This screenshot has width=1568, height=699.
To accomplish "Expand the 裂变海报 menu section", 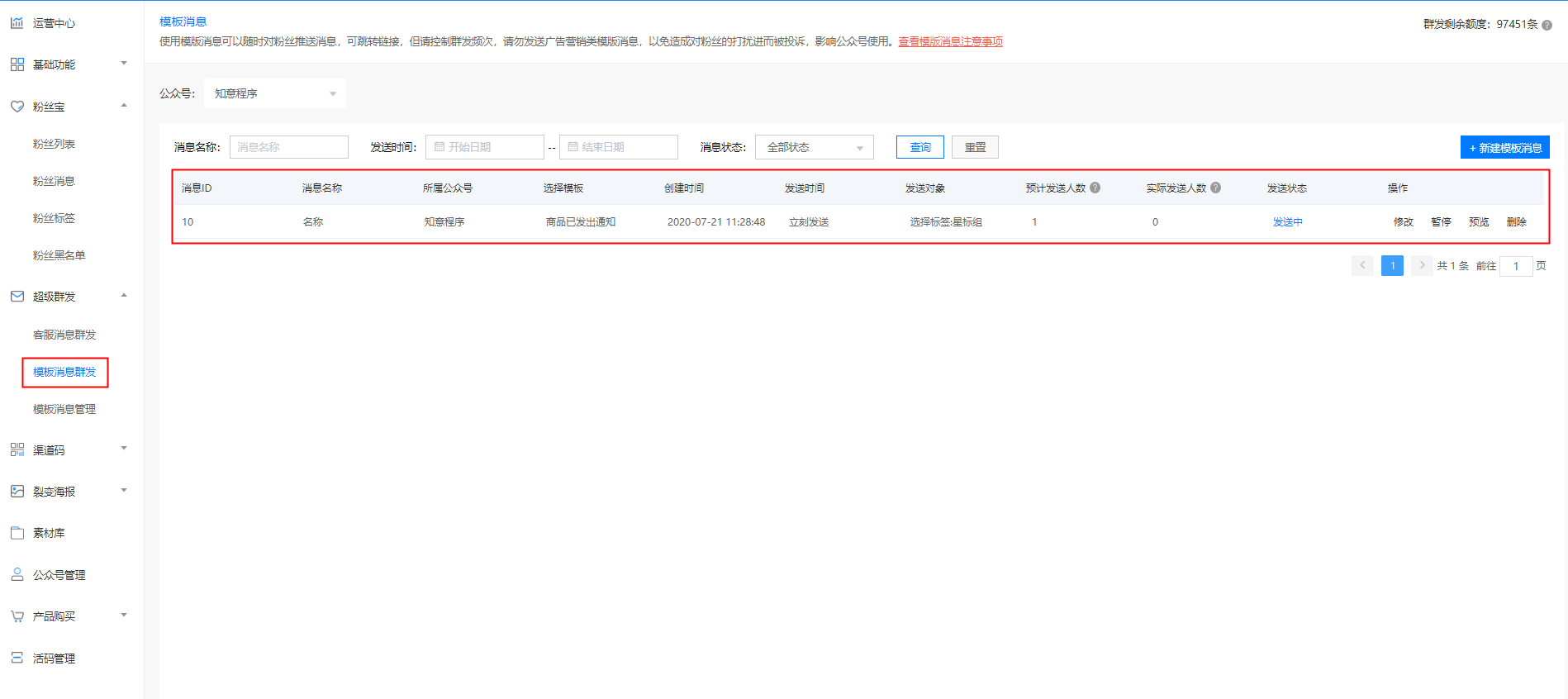I will 124,491.
